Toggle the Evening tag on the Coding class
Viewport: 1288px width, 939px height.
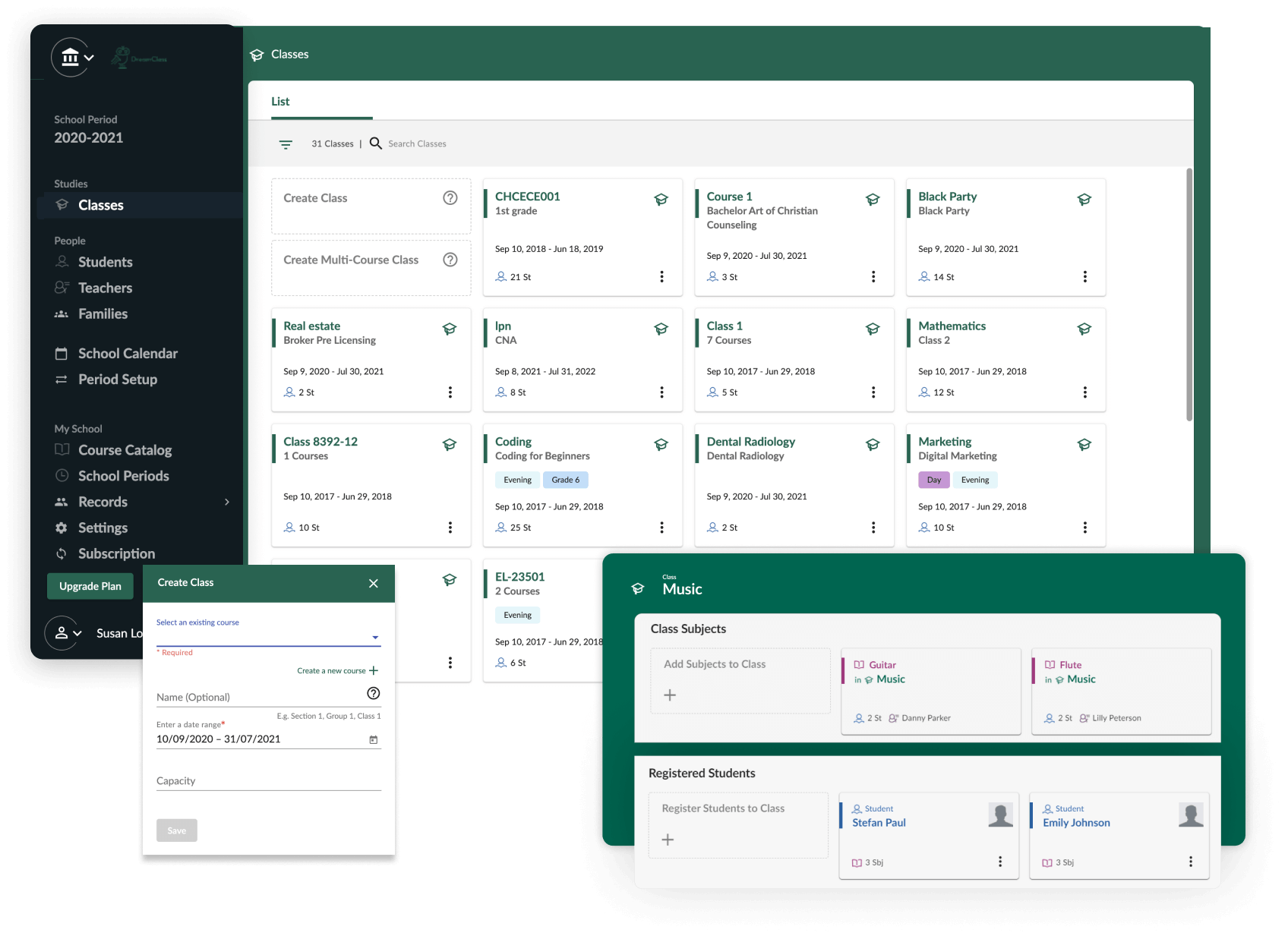coord(517,479)
